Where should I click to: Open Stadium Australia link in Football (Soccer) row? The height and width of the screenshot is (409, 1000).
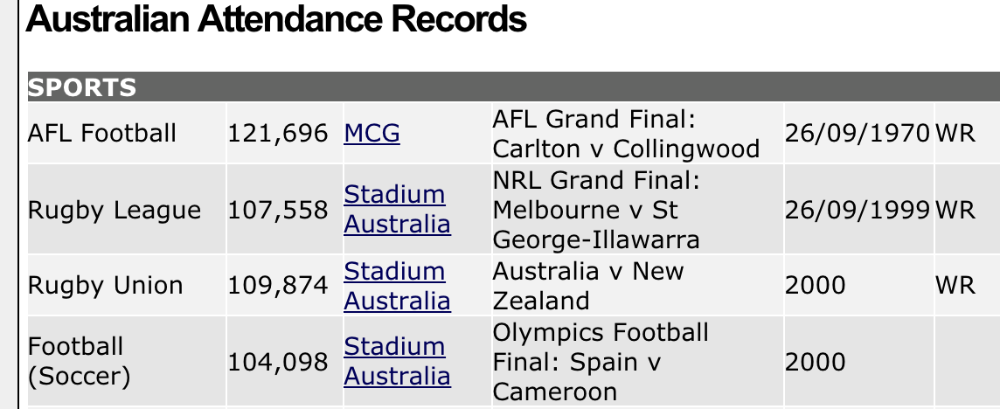pyautogui.click(x=397, y=361)
